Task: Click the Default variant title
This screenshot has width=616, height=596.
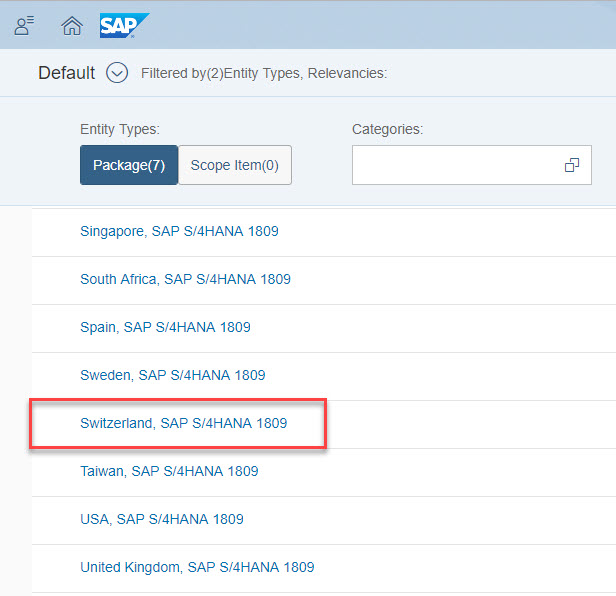Action: tap(66, 73)
